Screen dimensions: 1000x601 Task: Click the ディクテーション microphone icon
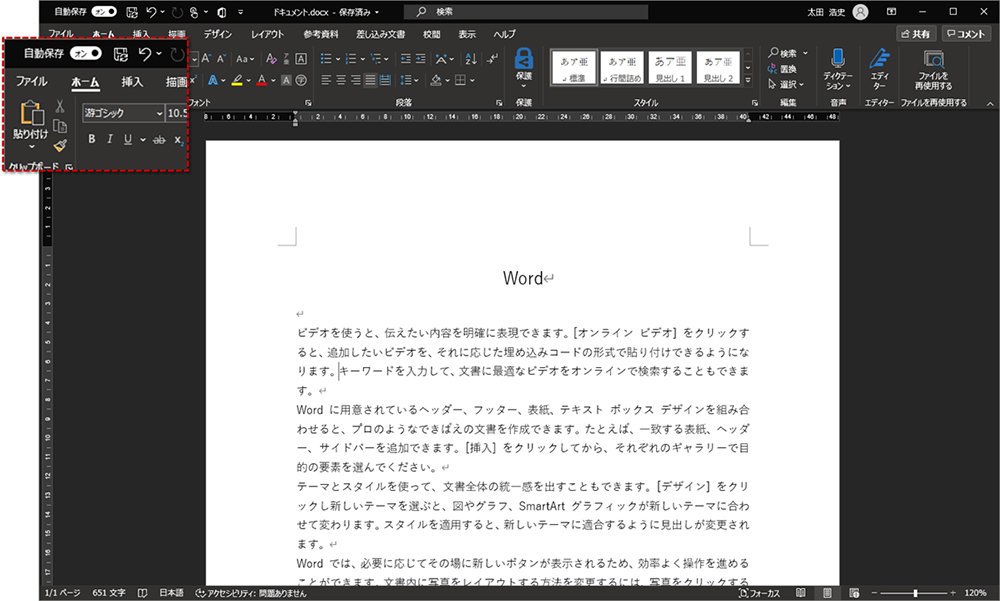click(838, 59)
